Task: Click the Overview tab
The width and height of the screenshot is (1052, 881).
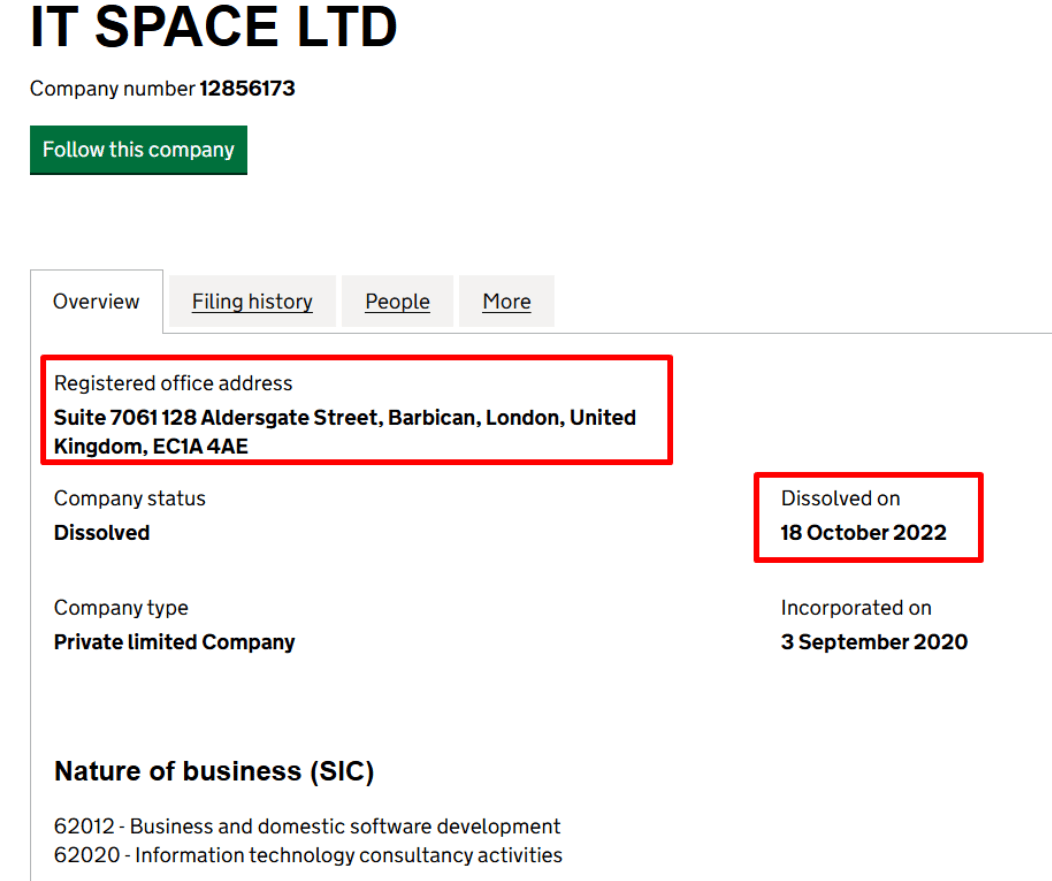Action: [96, 301]
